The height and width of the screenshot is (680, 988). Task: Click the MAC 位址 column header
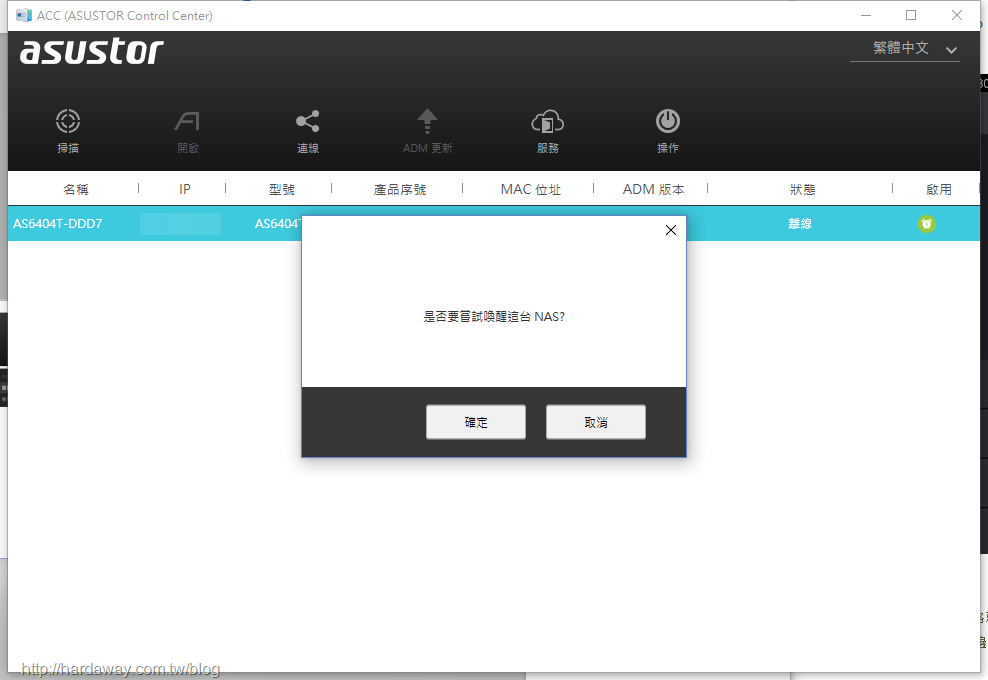pos(531,189)
